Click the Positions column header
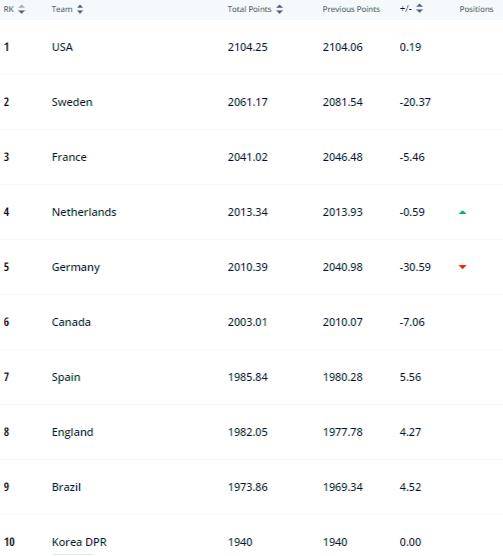This screenshot has height=556, width=503. (476, 9)
